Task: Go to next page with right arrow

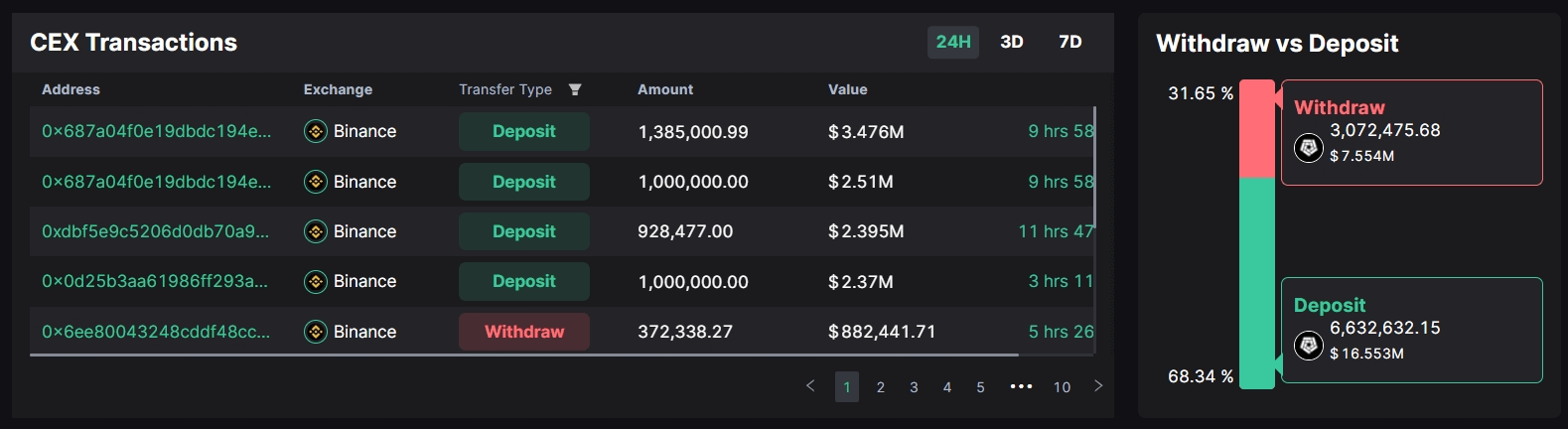Action: click(x=1098, y=386)
